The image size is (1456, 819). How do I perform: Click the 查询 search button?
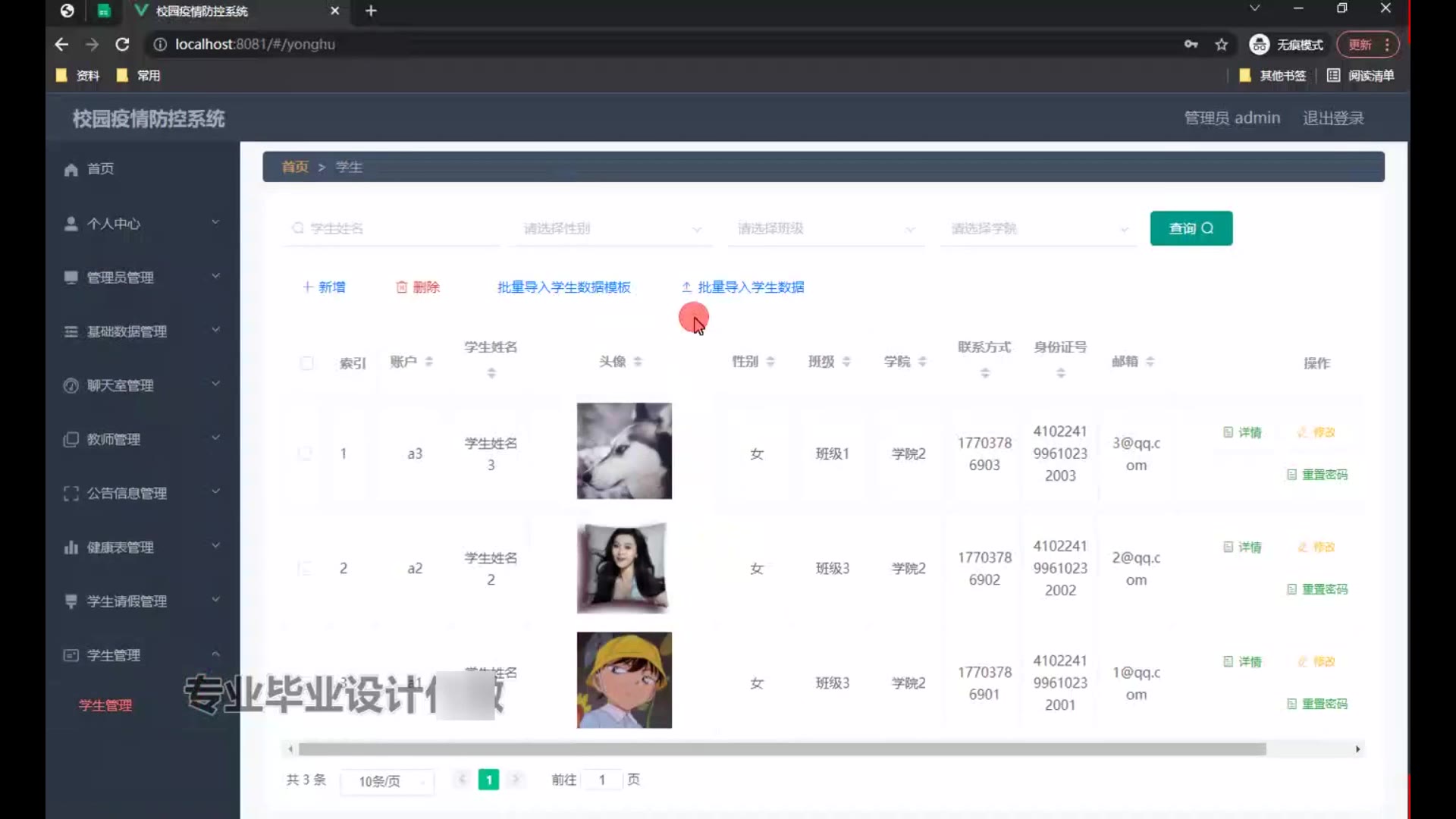(x=1191, y=228)
